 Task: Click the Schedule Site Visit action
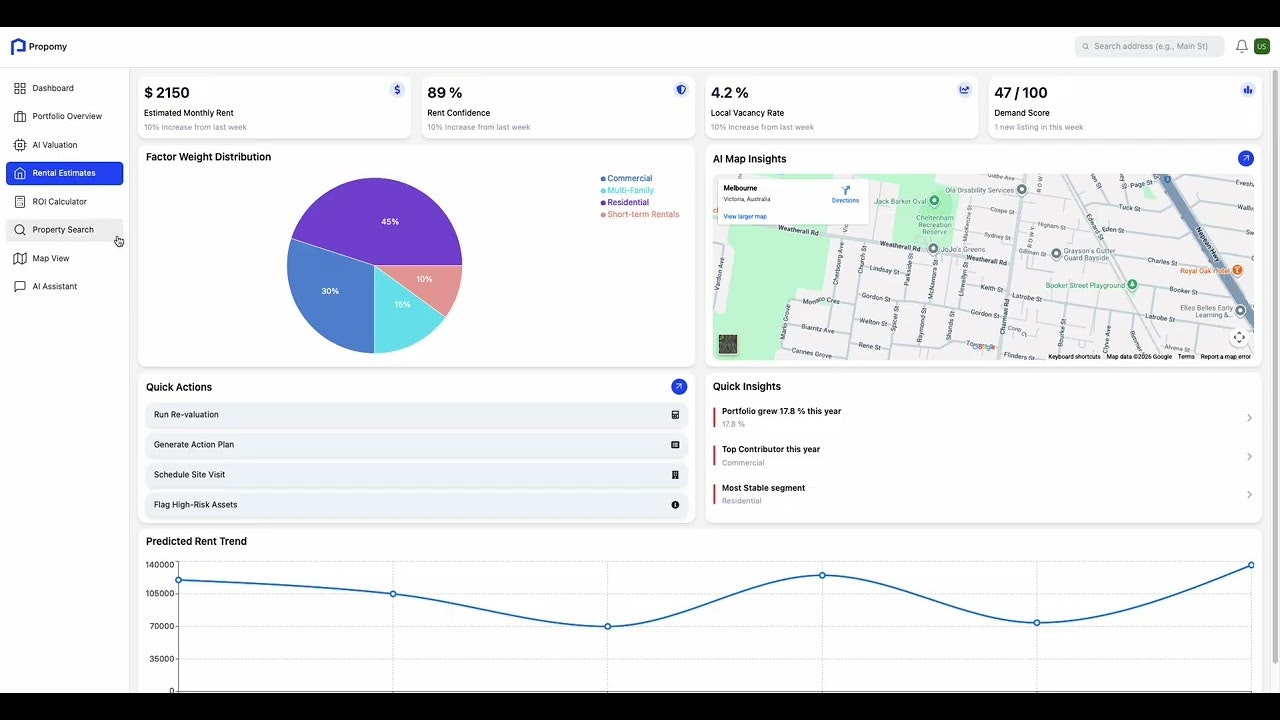(x=417, y=475)
